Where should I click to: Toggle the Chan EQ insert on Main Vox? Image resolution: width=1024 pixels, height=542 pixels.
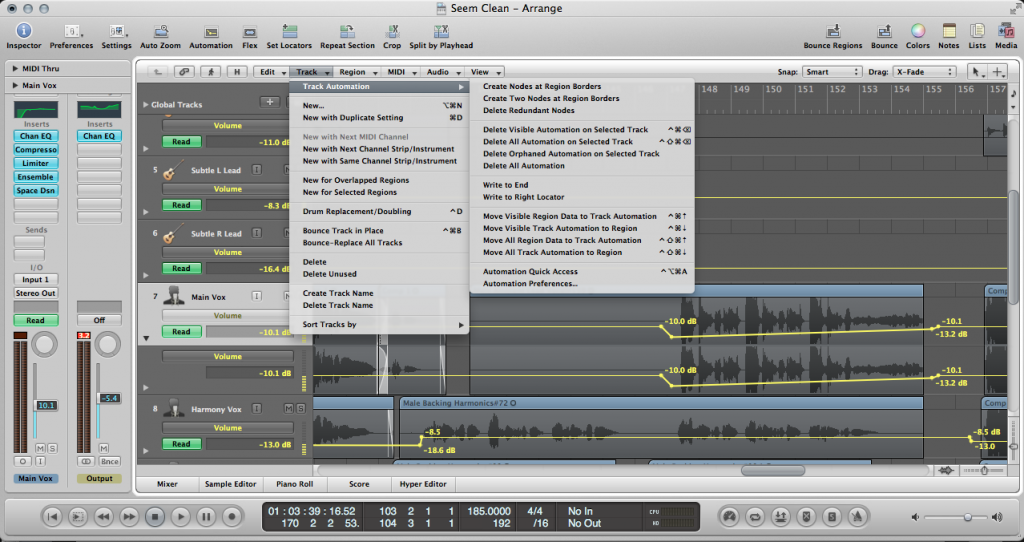coord(35,136)
